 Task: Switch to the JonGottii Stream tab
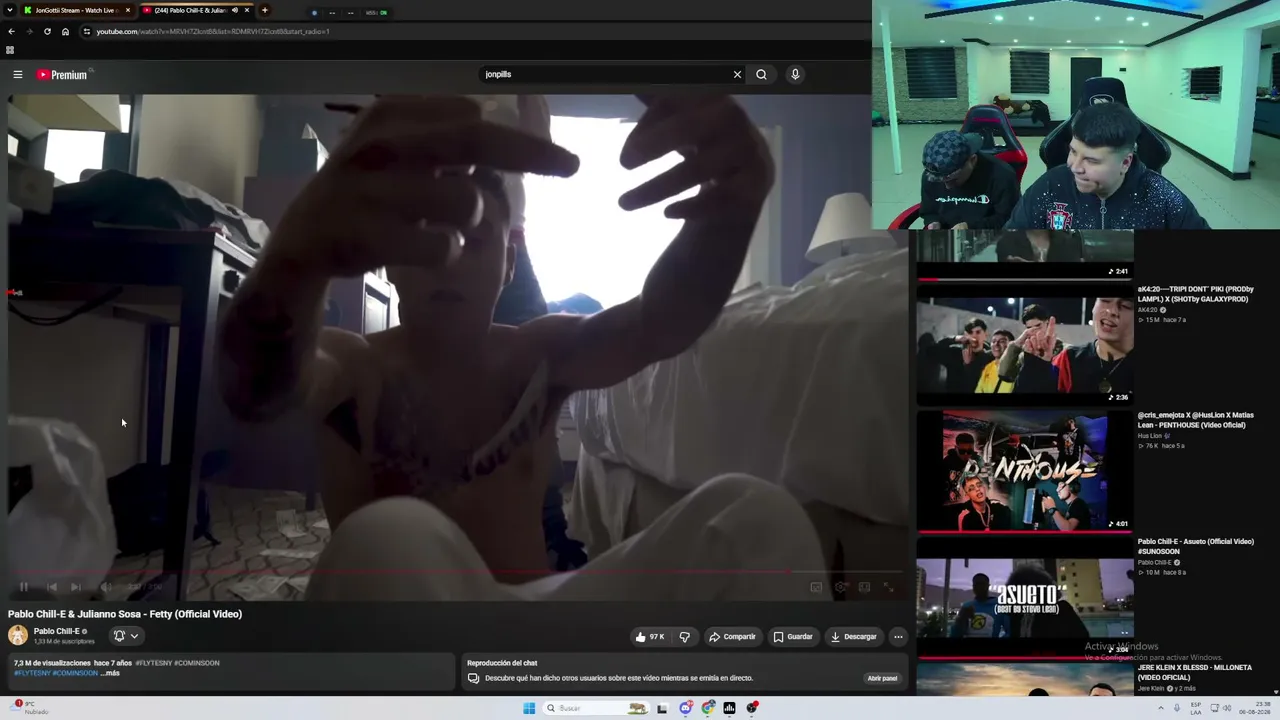tap(77, 10)
